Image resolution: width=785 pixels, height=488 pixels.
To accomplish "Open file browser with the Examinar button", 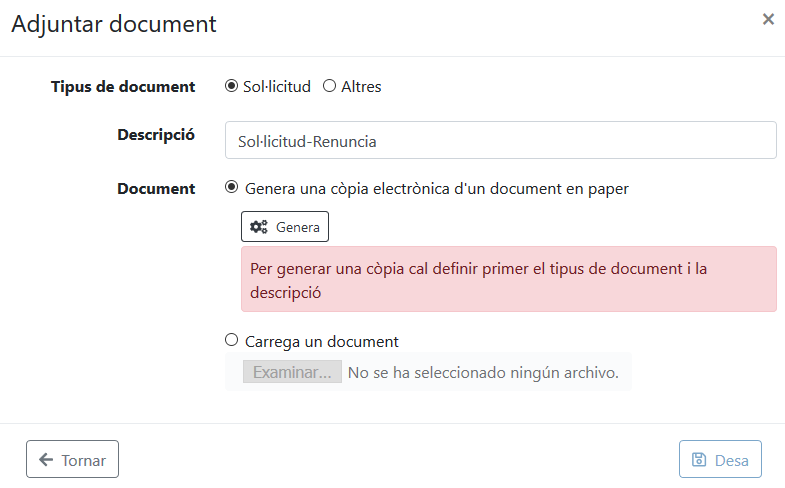I will 291,373.
